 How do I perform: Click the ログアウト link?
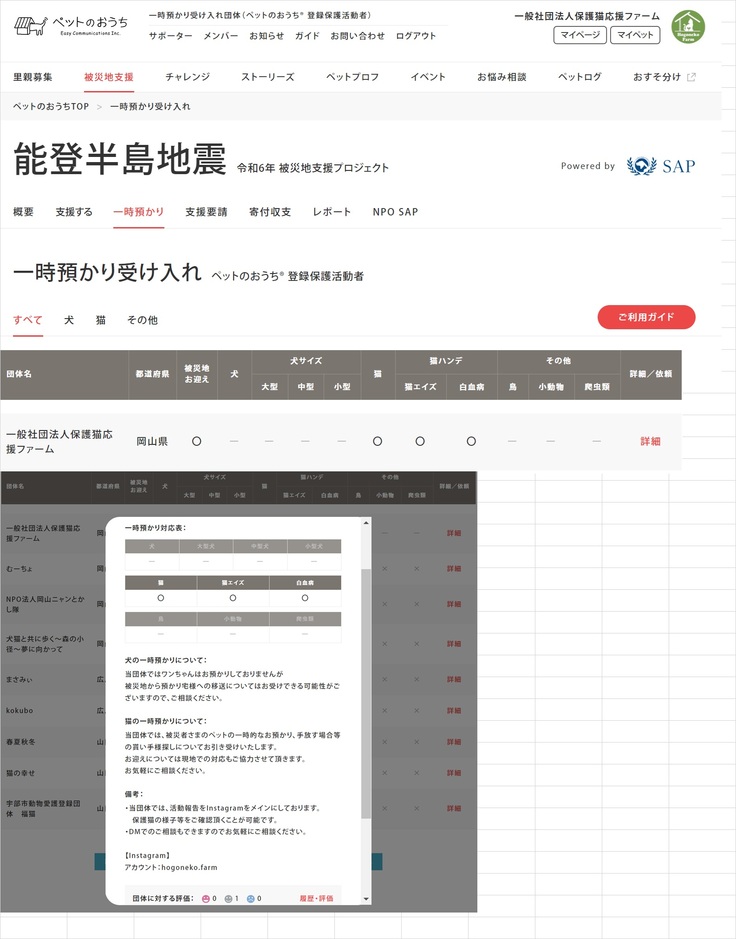pyautogui.click(x=416, y=36)
